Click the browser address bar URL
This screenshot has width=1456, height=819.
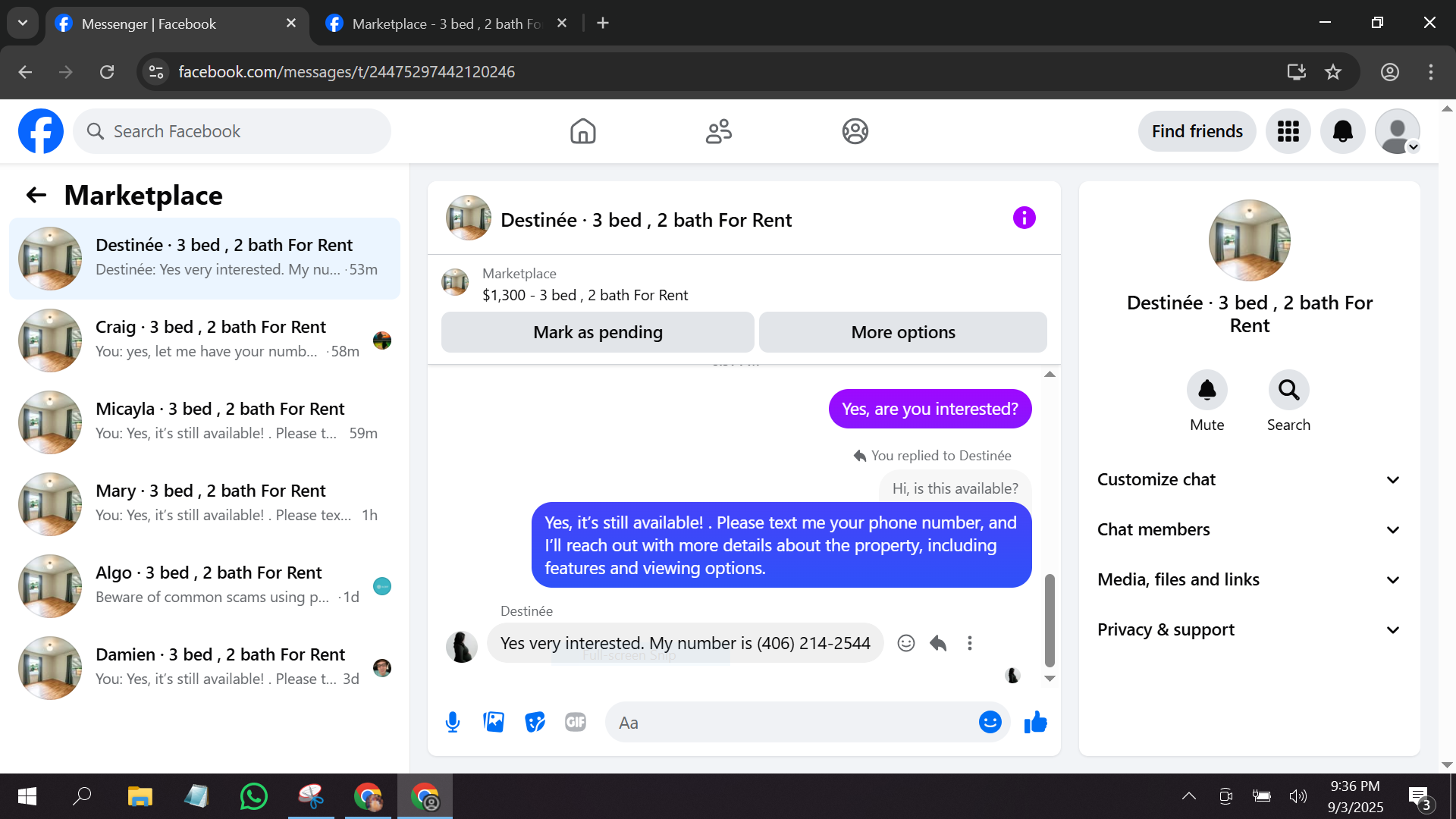[347, 72]
